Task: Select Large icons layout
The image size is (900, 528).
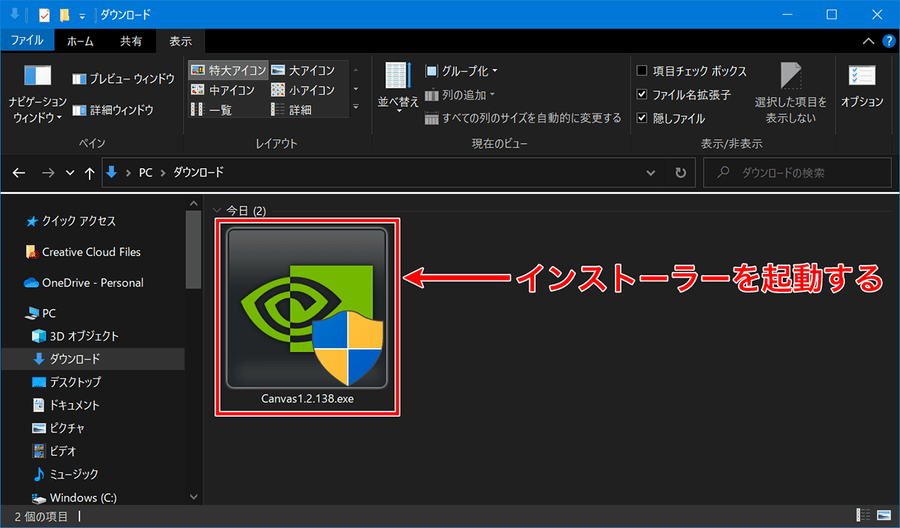Action: coord(303,70)
